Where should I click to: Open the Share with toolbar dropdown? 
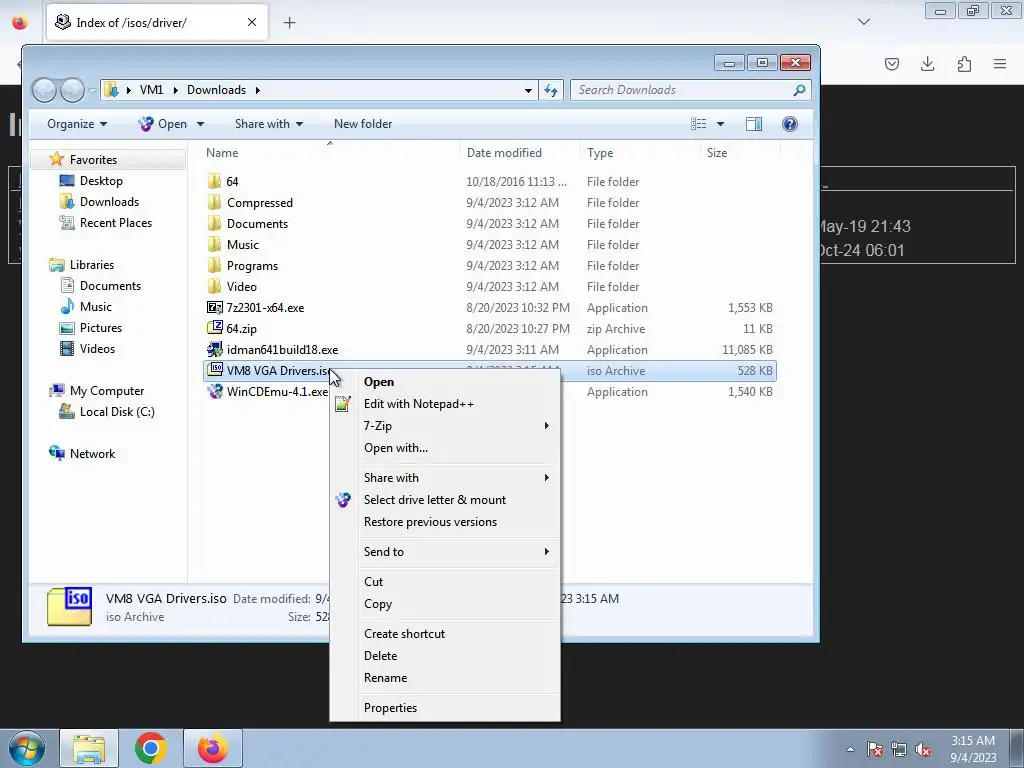269,124
